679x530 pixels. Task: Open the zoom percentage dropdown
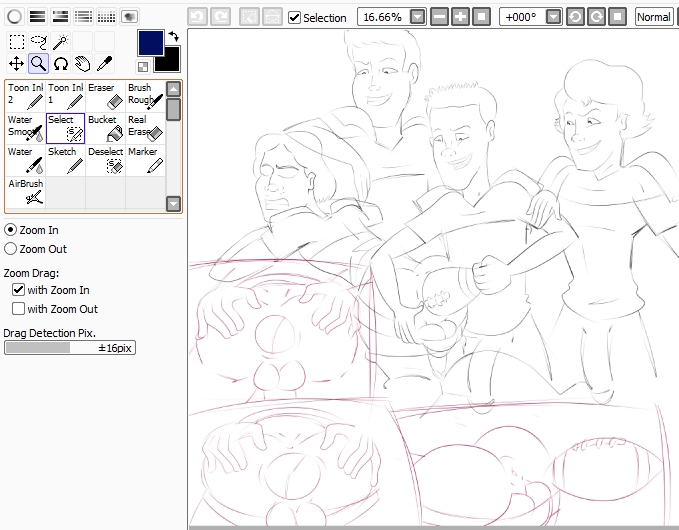(x=417, y=17)
